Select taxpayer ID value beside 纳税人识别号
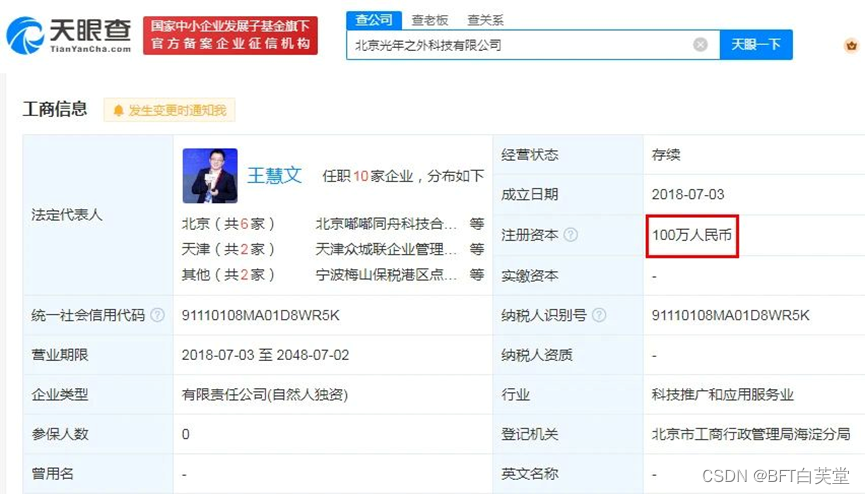 coord(730,315)
